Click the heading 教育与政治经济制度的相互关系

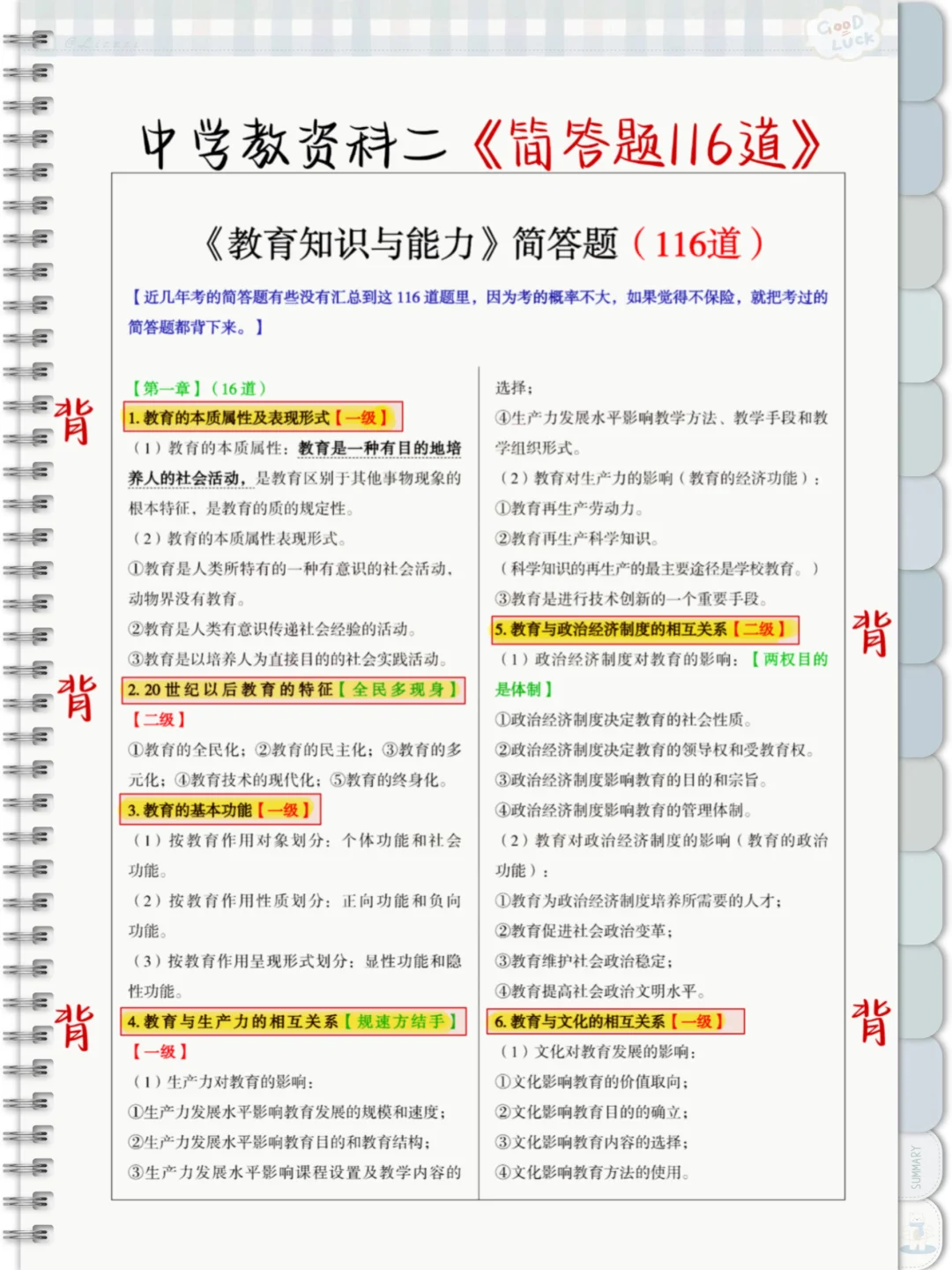click(617, 631)
